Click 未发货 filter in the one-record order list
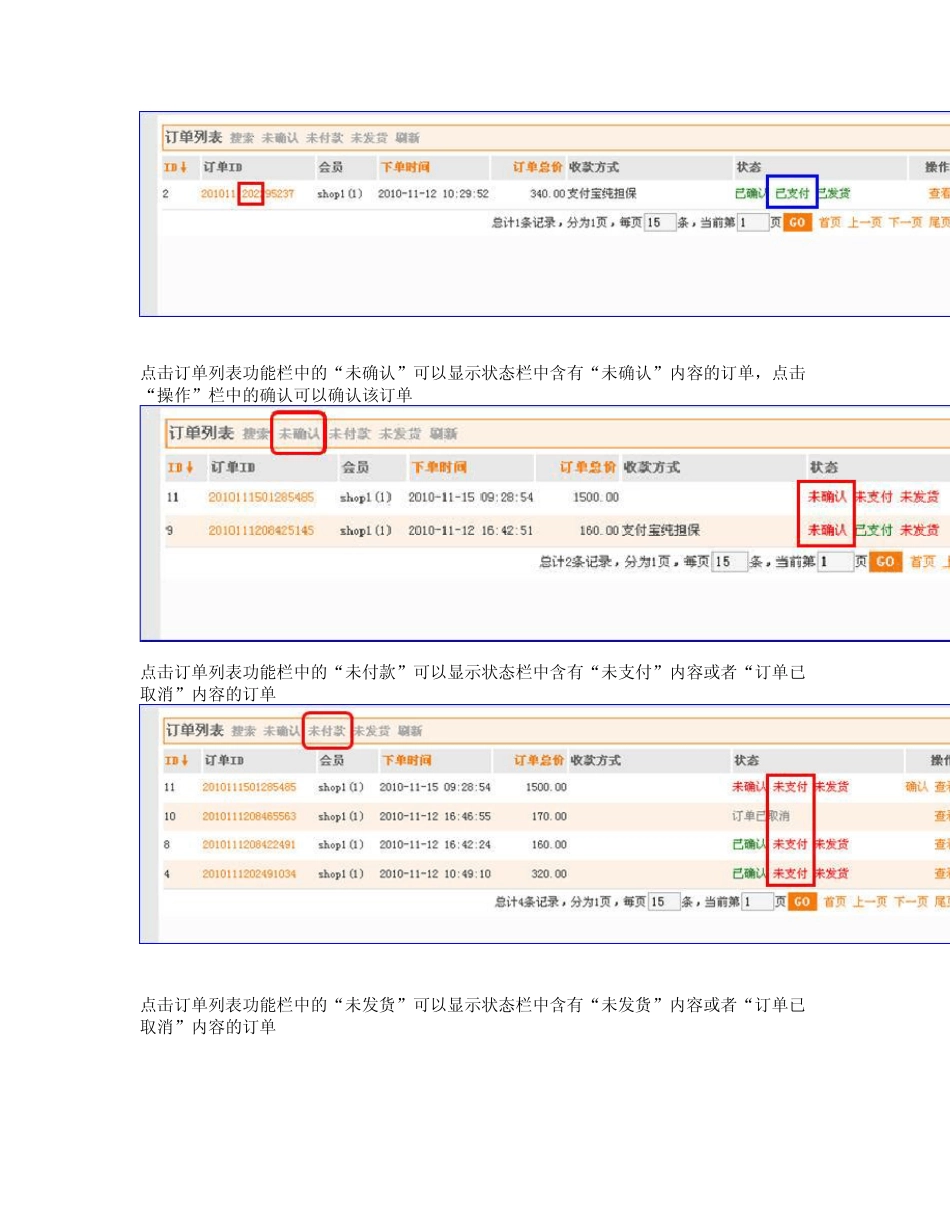950x1230 pixels. (x=369, y=138)
